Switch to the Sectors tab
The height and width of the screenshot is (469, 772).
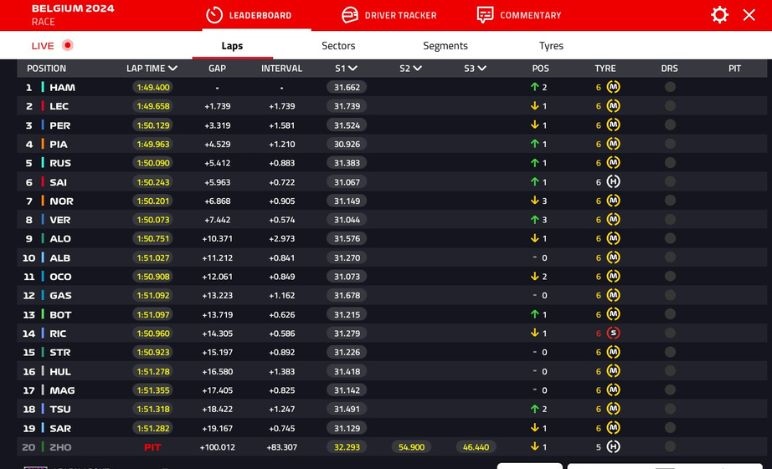coord(338,46)
